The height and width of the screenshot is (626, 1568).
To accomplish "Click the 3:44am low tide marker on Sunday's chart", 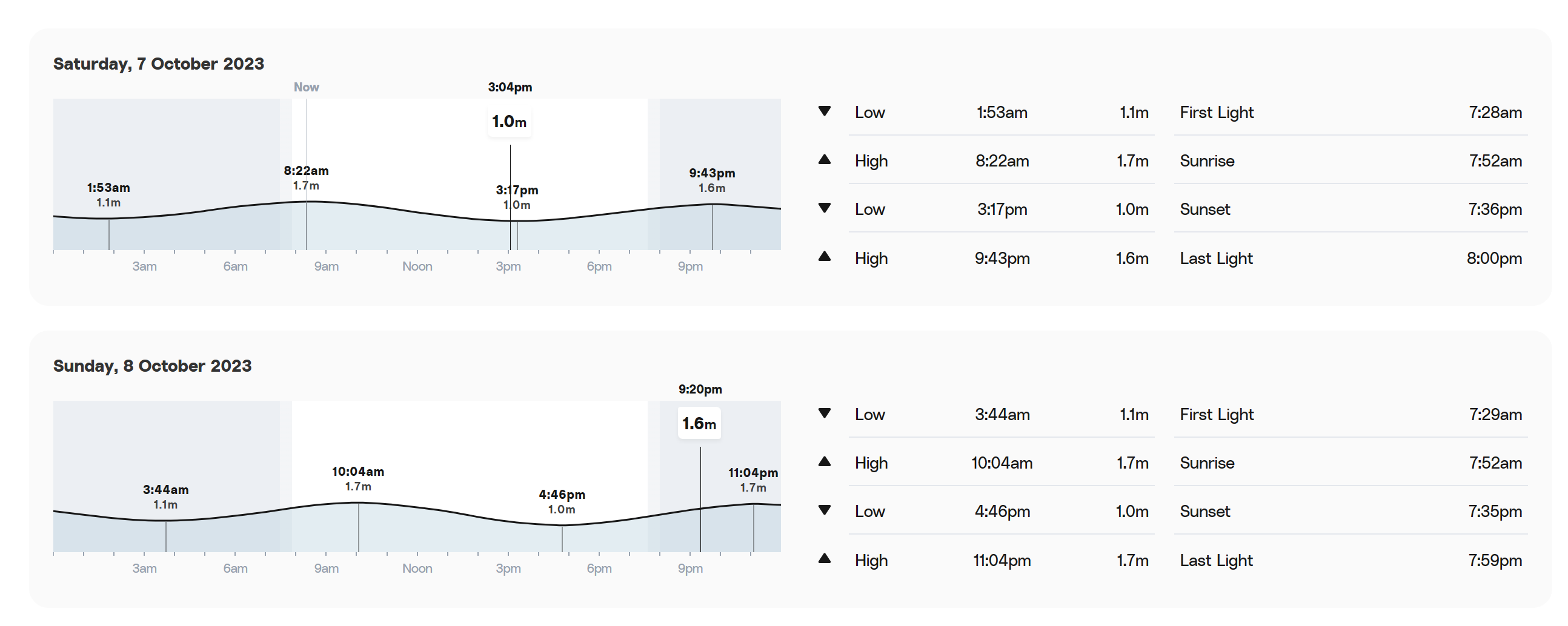I will tap(165, 497).
